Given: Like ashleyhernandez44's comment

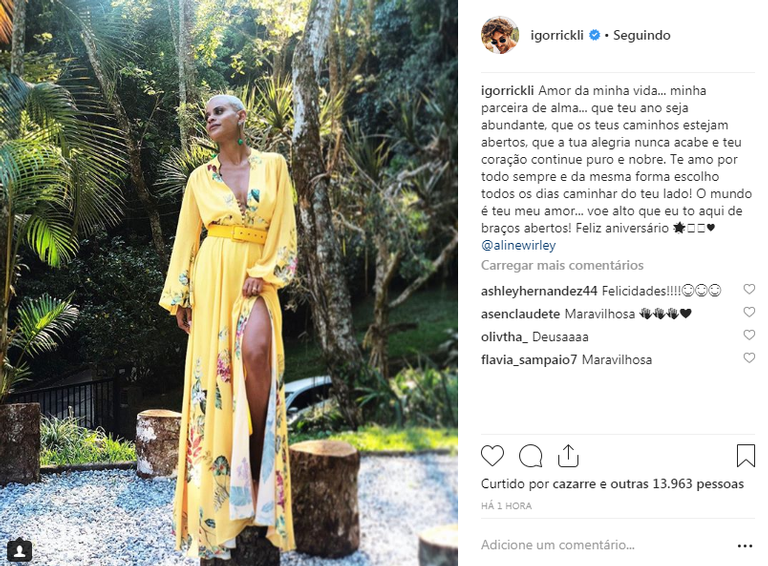Looking at the screenshot, I should [749, 289].
